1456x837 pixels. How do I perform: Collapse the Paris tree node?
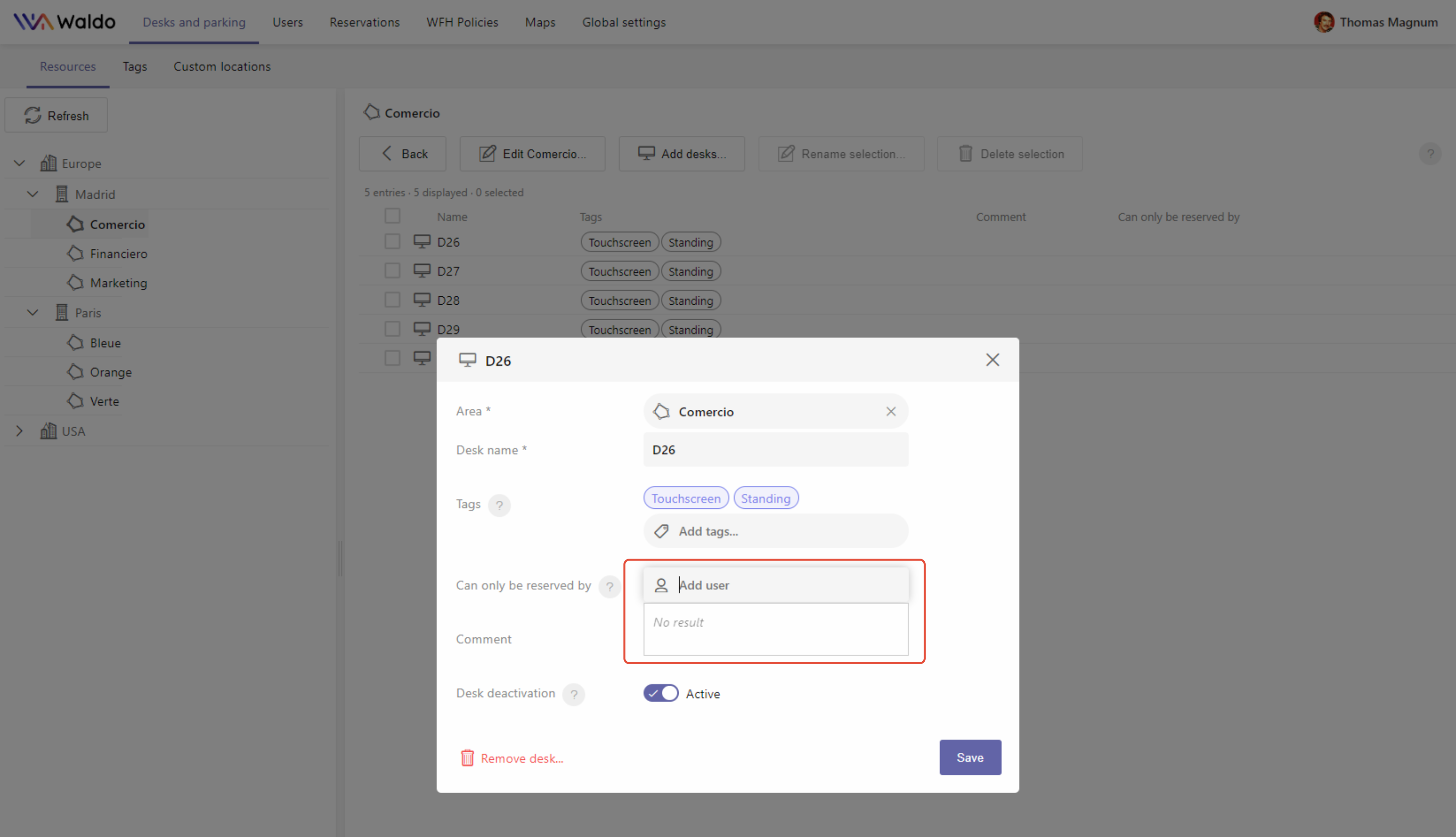pos(33,313)
